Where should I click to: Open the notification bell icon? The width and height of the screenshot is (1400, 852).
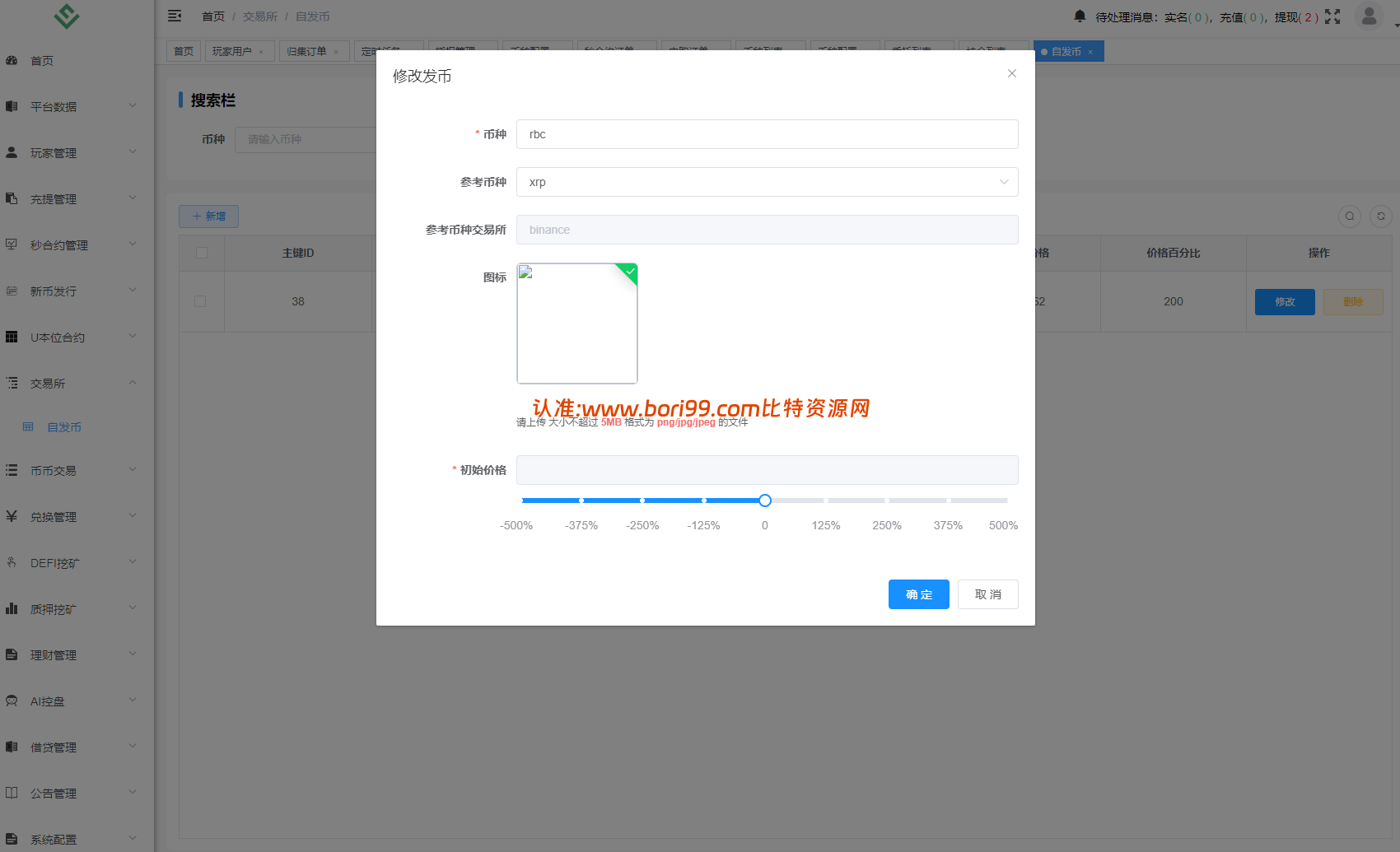pyautogui.click(x=1080, y=16)
